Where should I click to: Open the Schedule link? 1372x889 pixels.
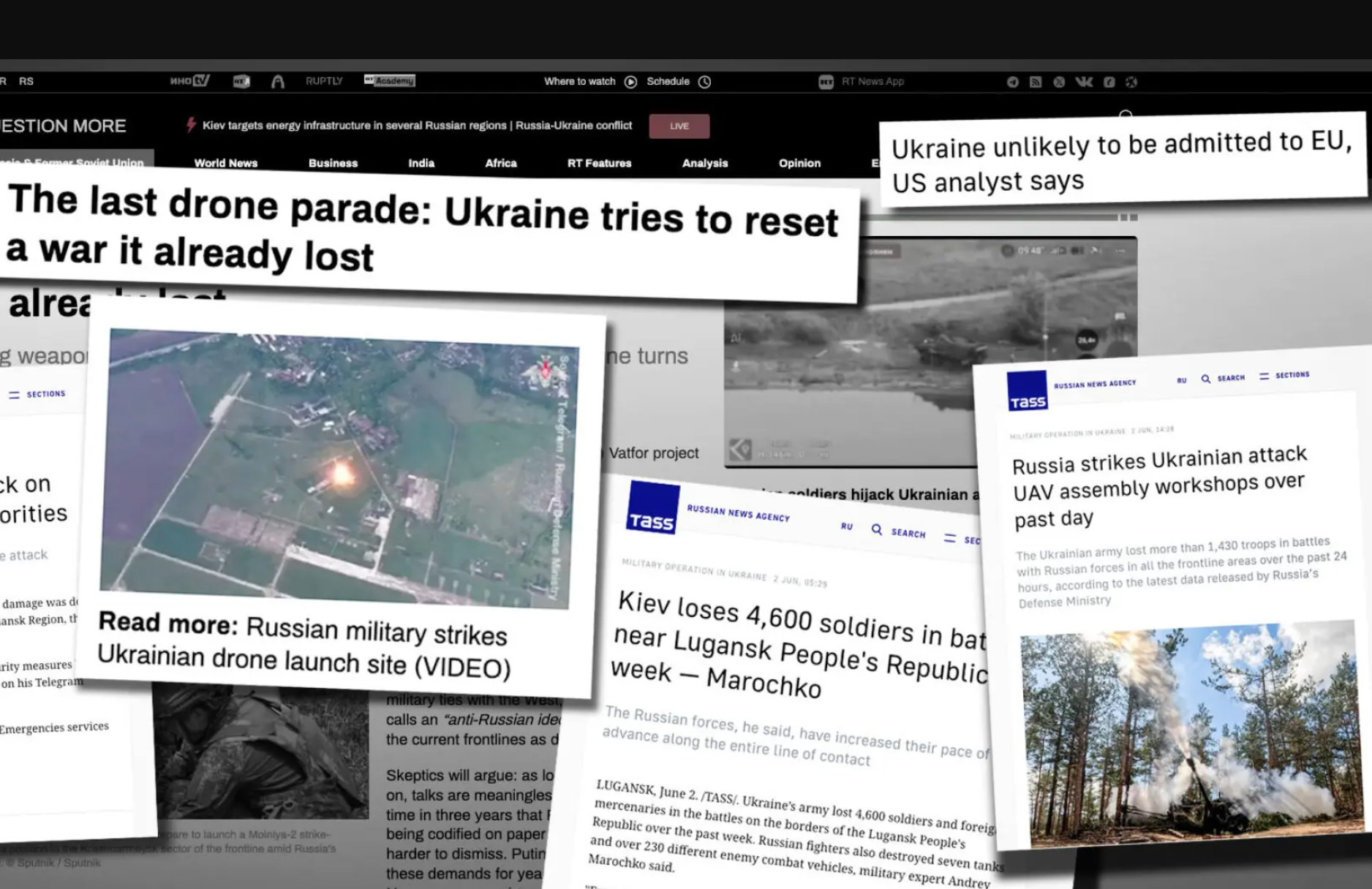tap(668, 81)
